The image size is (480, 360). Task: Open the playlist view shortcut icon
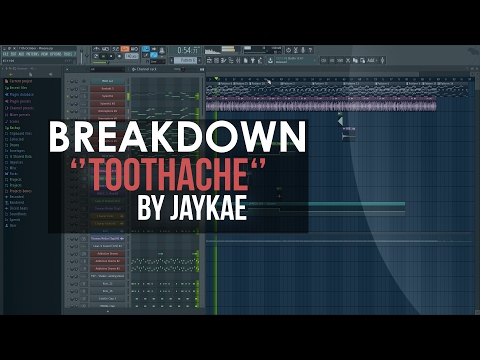point(209,60)
